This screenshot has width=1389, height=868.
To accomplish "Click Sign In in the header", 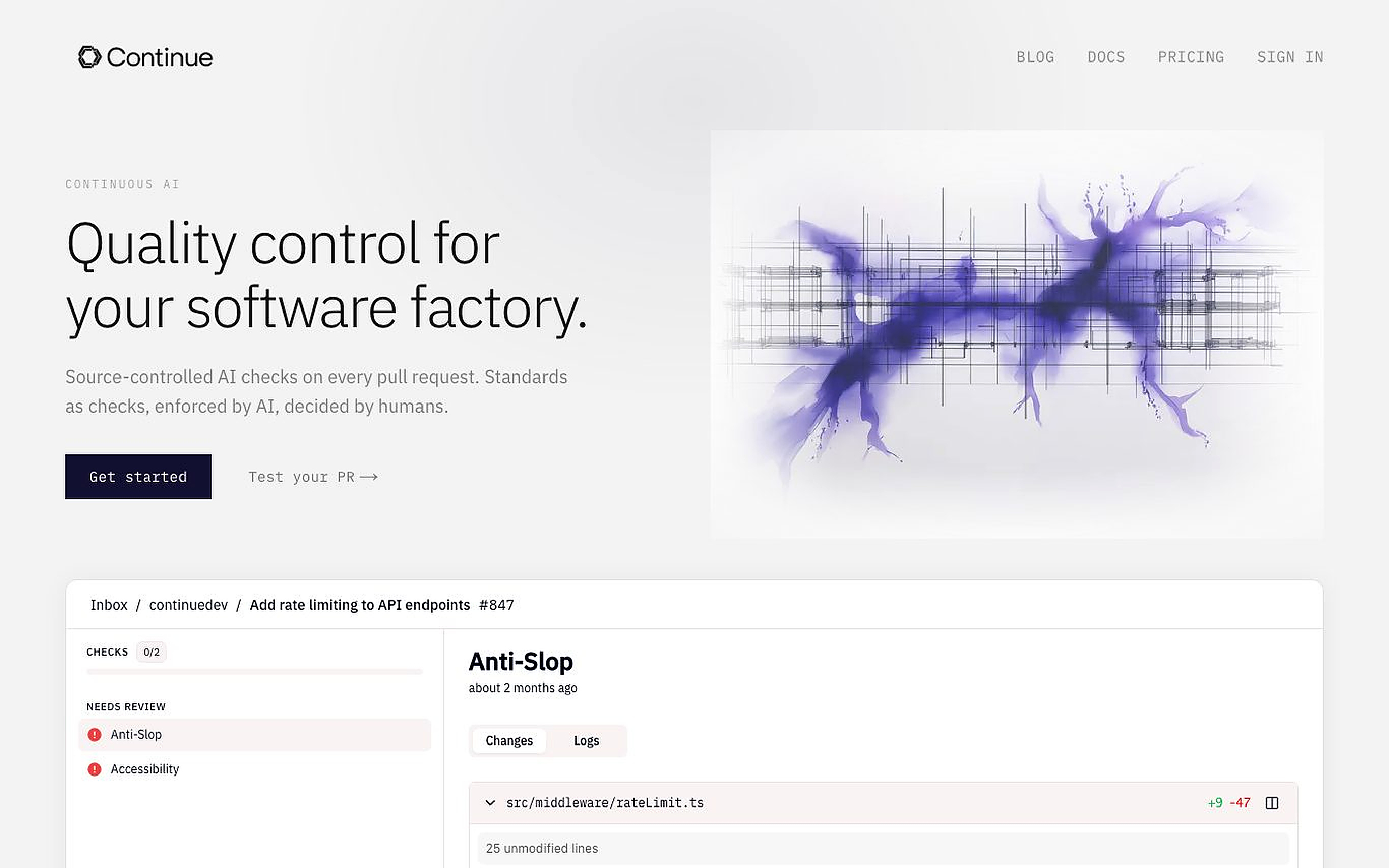I will pyautogui.click(x=1290, y=57).
